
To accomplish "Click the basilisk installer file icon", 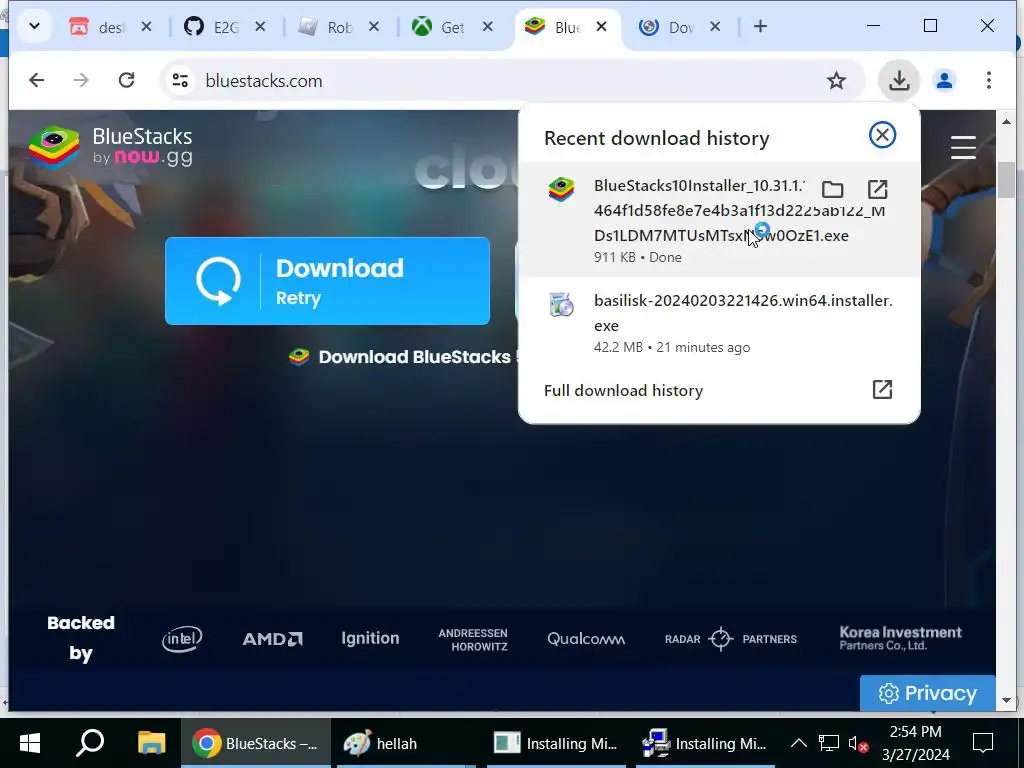I will 561,304.
